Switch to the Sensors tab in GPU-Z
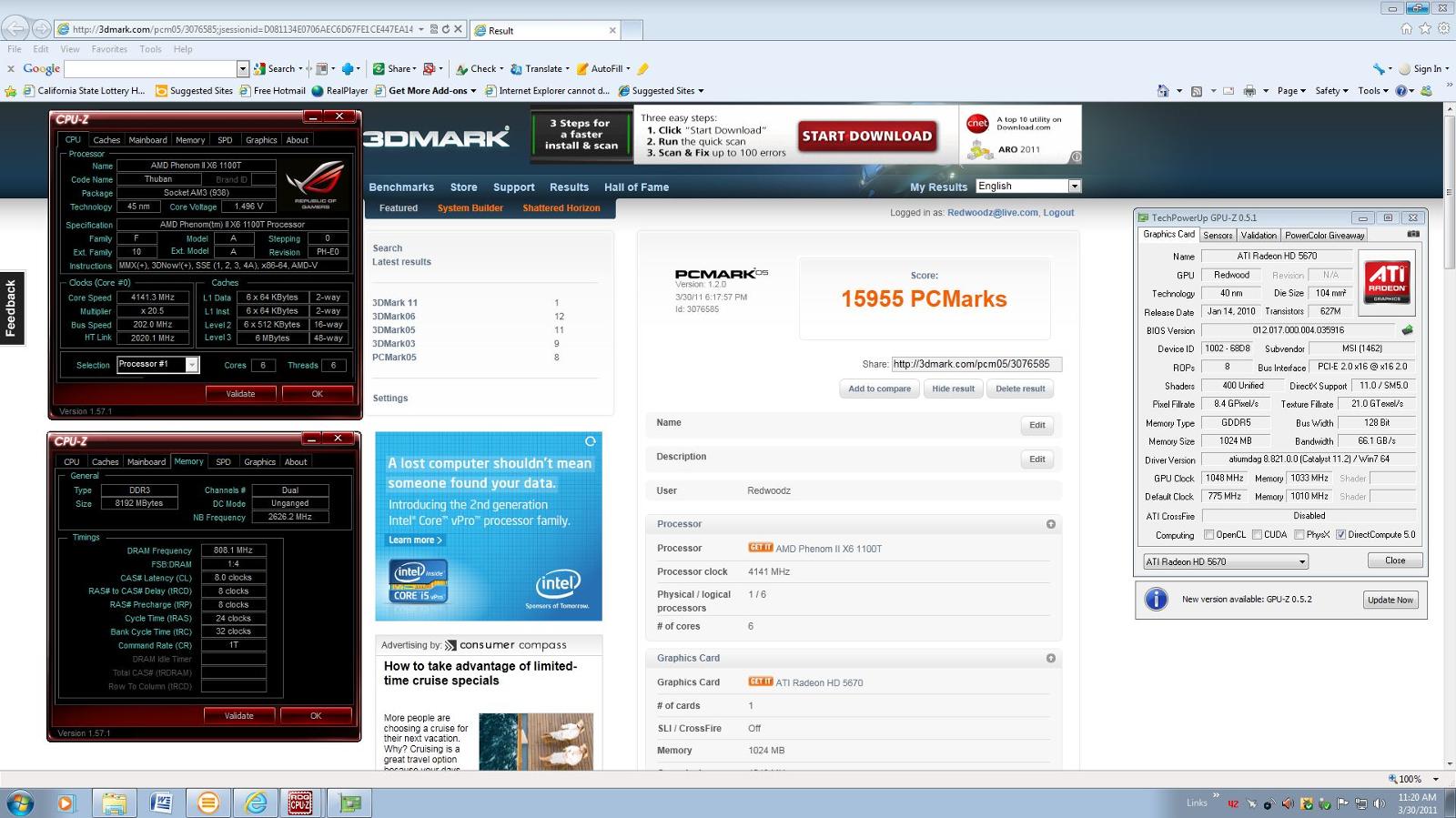 point(1218,235)
